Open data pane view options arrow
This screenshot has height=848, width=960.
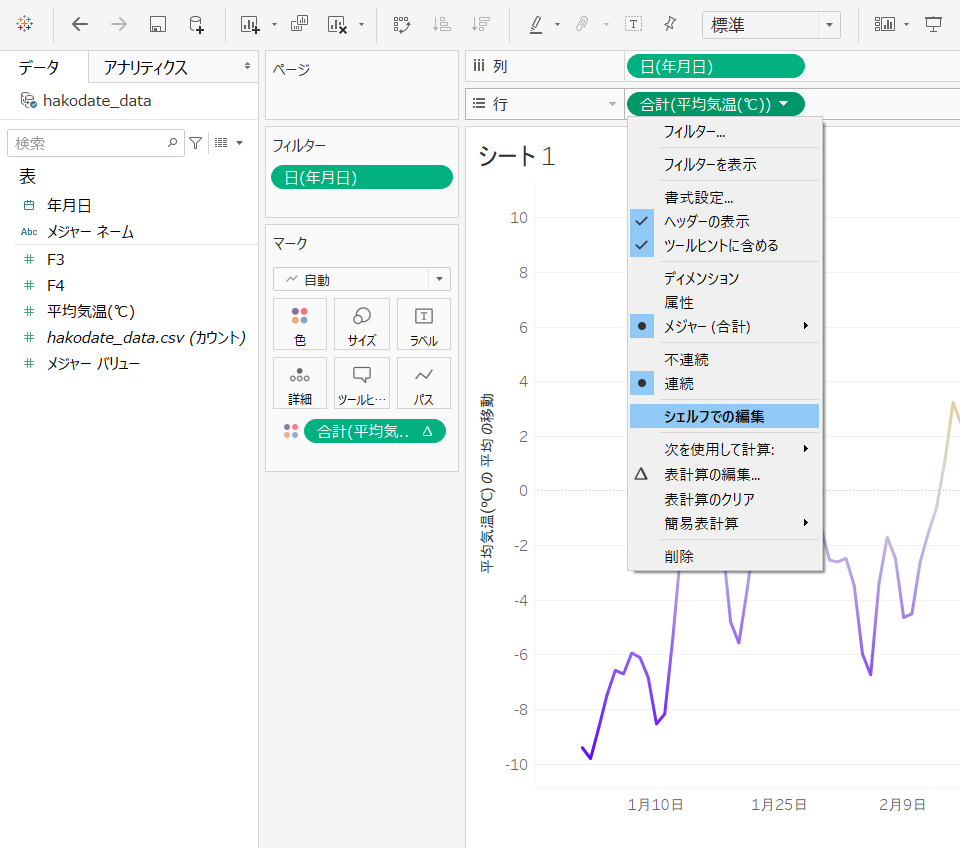pos(239,143)
